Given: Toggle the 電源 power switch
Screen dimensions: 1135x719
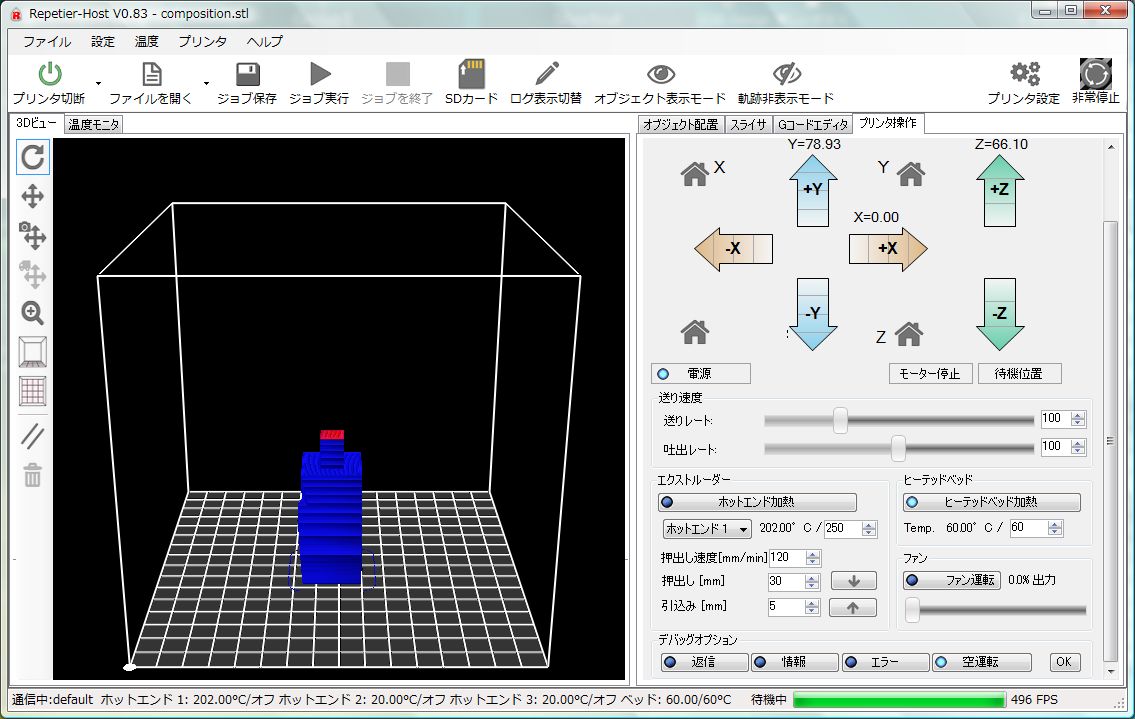Looking at the screenshot, I should [x=701, y=374].
